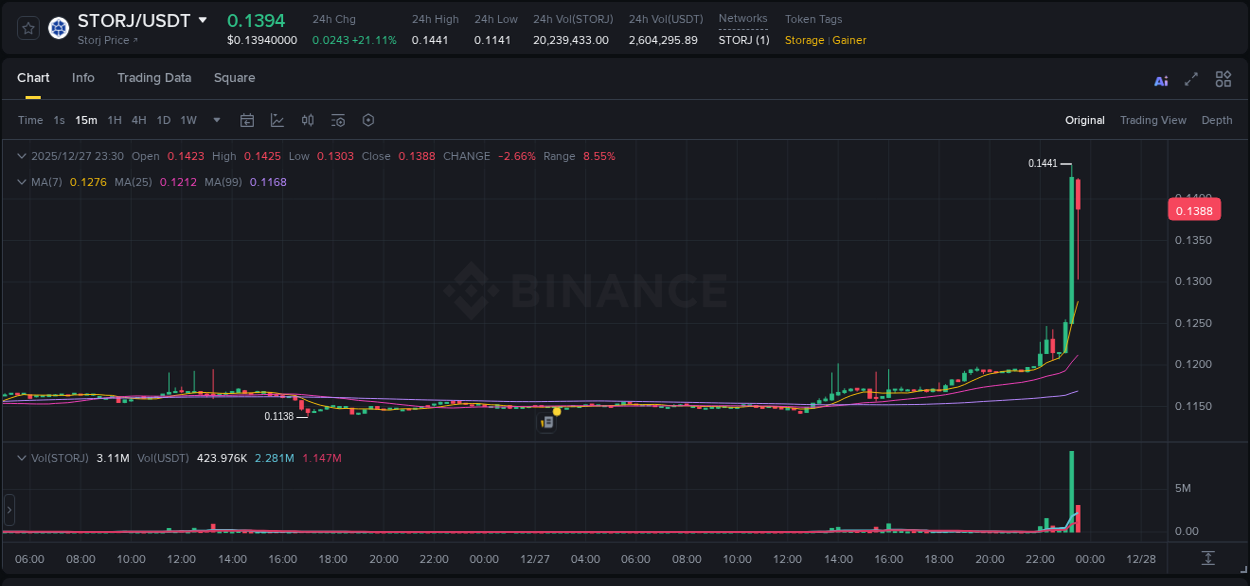Toggle the favorites star for STORJ/USDT
Image resolution: width=1250 pixels, height=586 pixels.
click(x=27, y=27)
